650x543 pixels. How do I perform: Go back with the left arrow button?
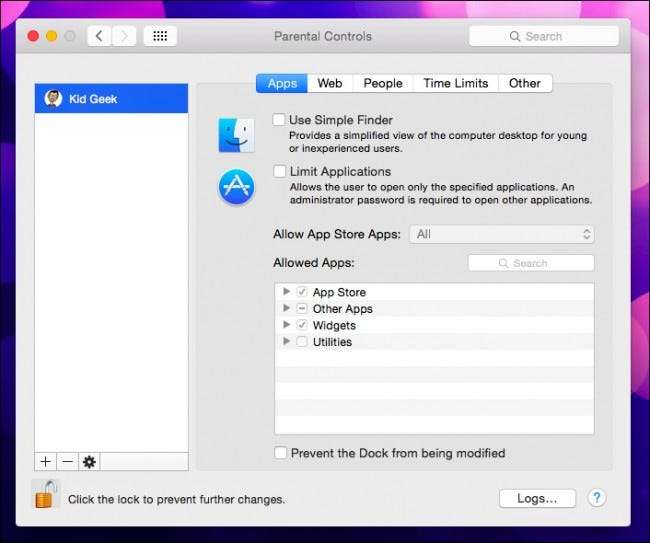[x=99, y=36]
